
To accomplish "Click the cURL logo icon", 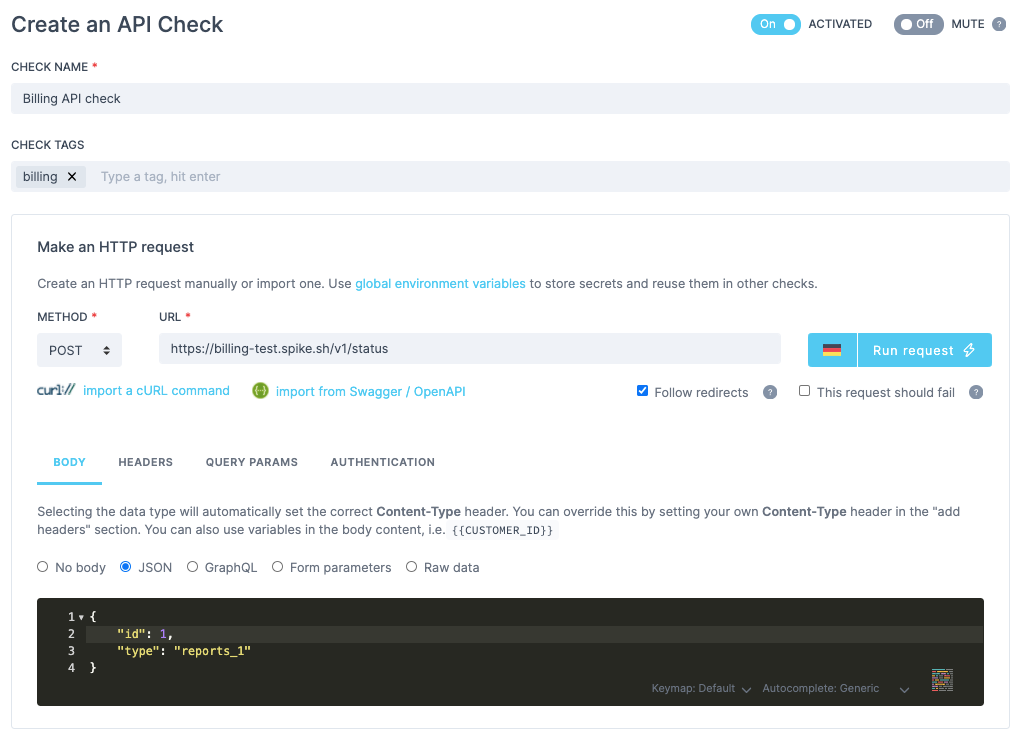I will click(56, 391).
